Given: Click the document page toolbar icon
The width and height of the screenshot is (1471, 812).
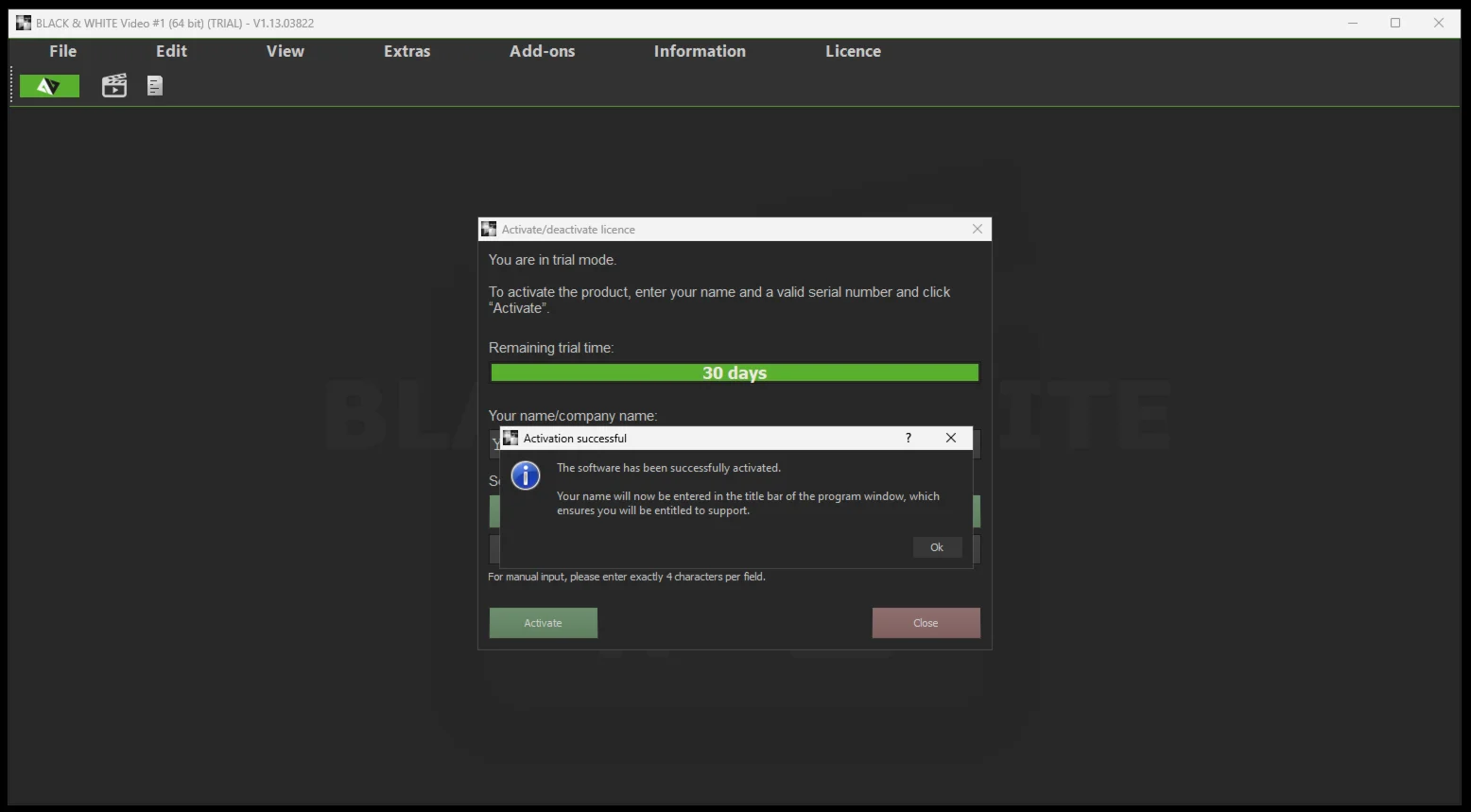Looking at the screenshot, I should 155,86.
